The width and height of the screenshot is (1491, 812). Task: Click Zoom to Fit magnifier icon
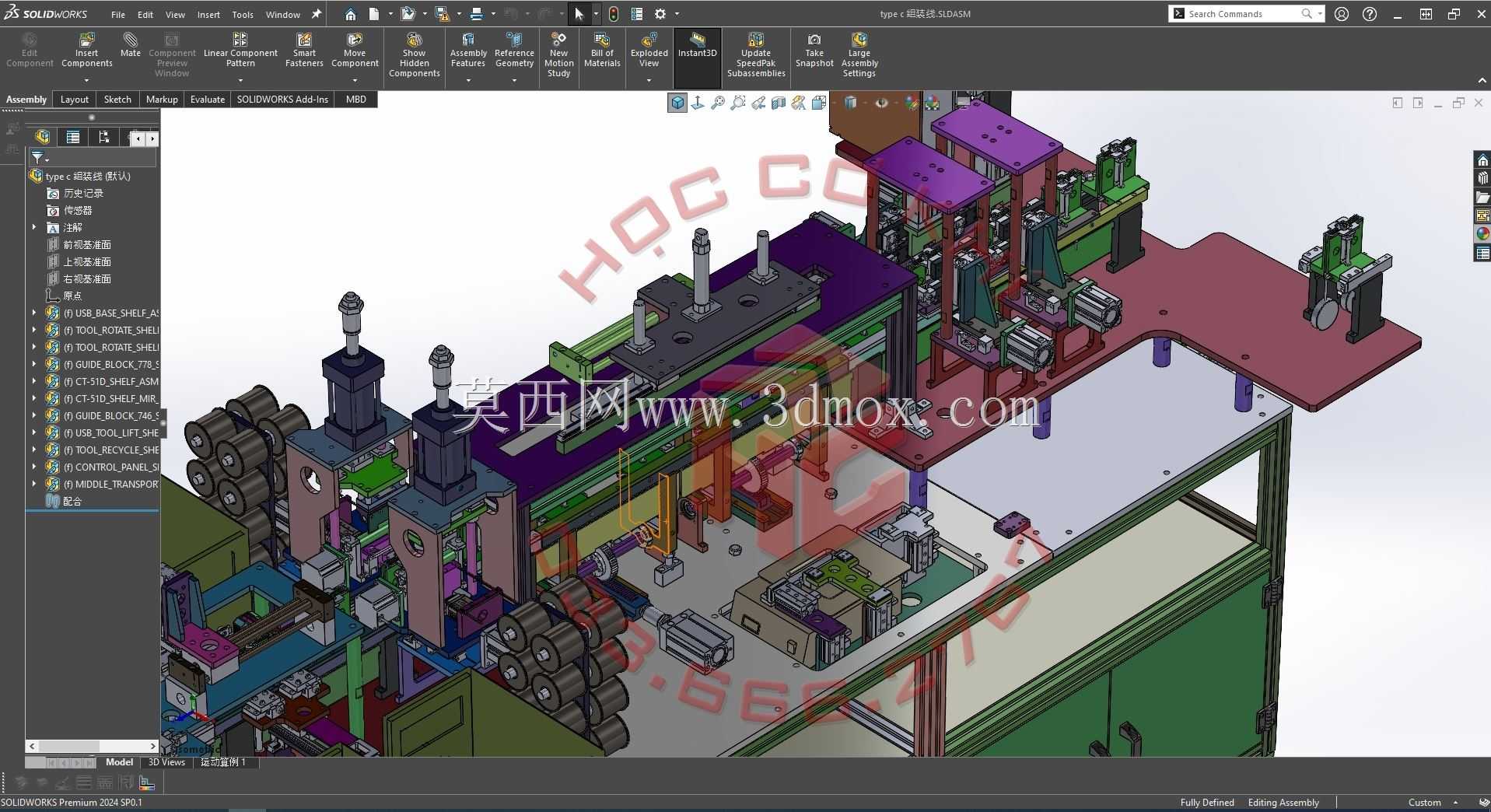tap(718, 103)
